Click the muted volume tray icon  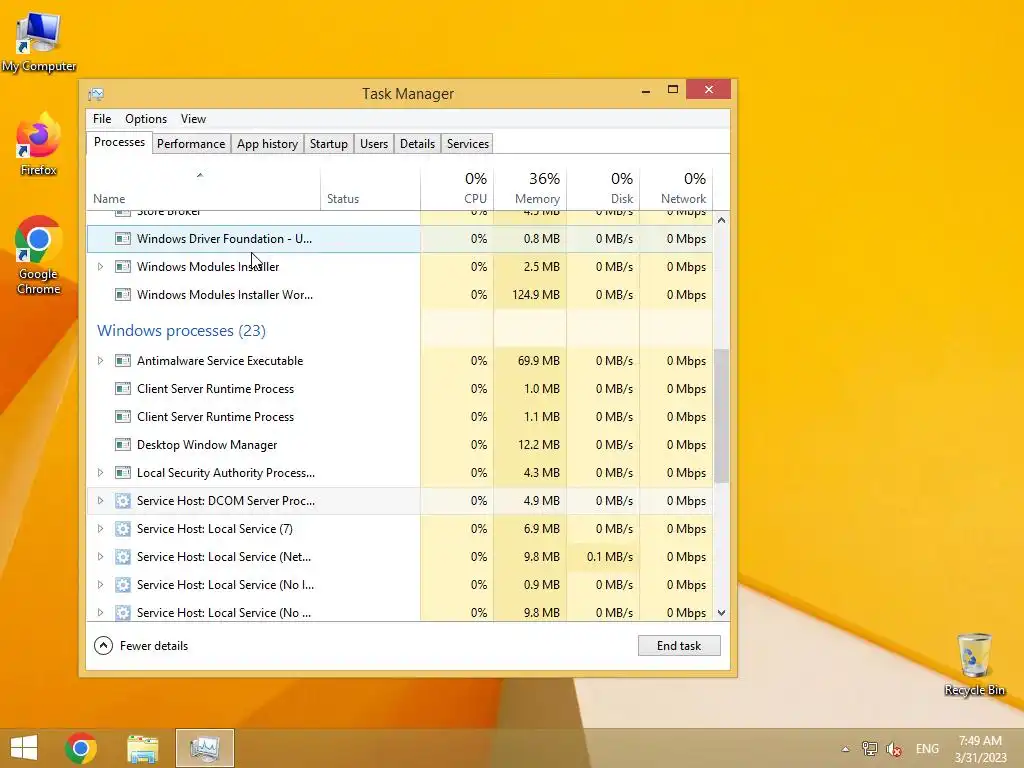894,748
